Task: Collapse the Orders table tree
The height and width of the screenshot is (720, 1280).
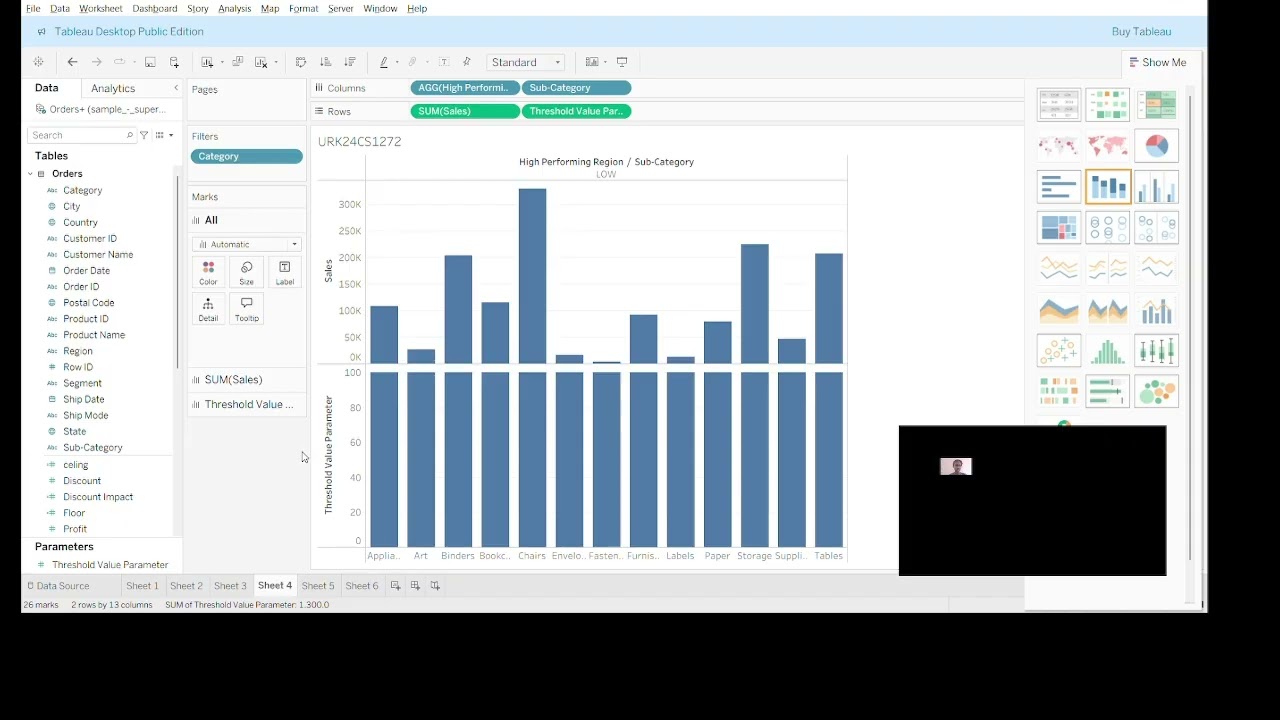Action: (30, 174)
